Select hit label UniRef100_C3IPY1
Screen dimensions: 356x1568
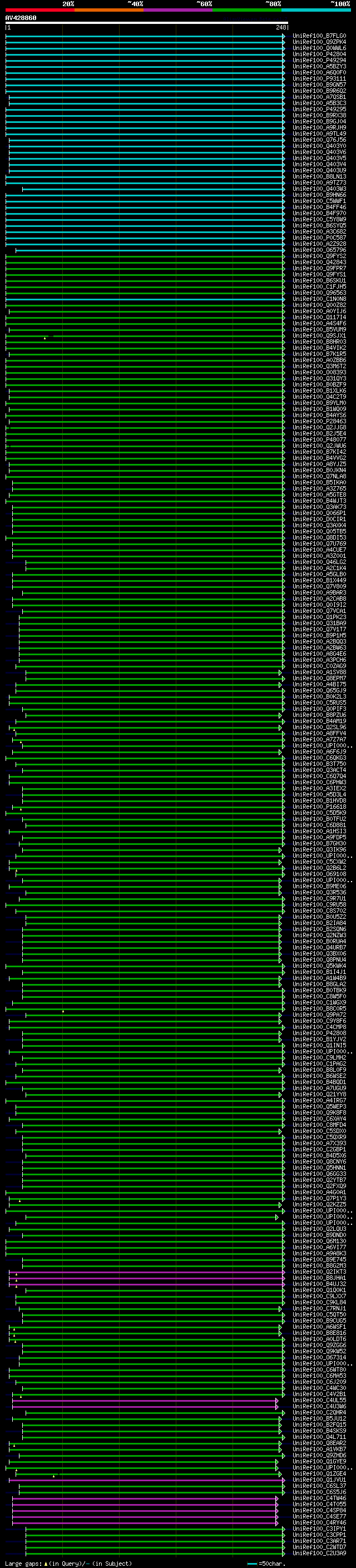click(x=319, y=1529)
